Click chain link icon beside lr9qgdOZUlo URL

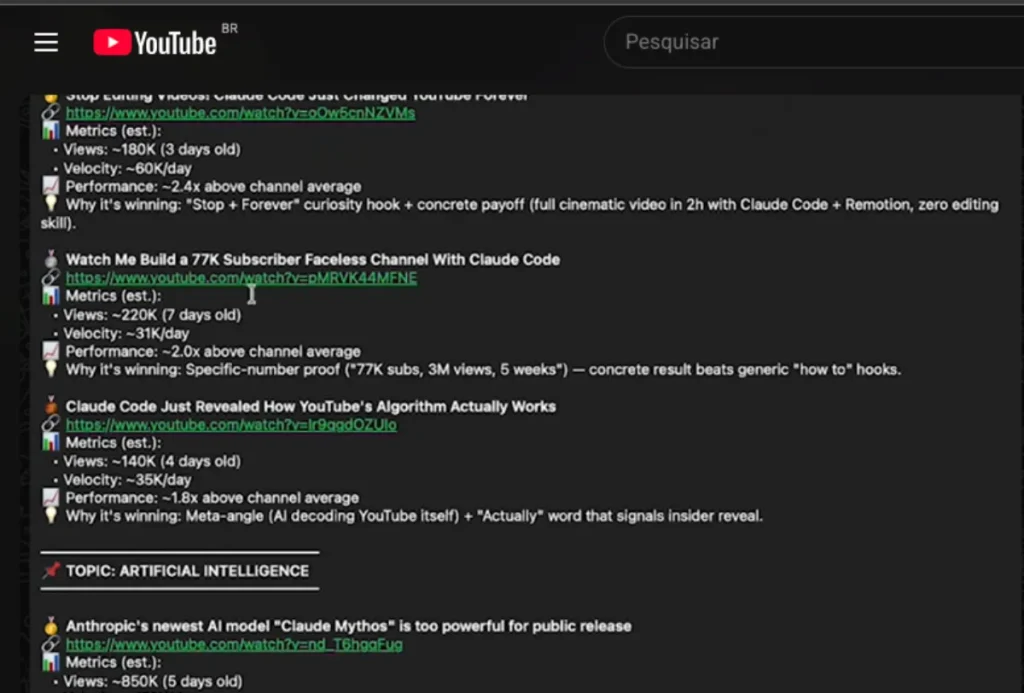pyautogui.click(x=51, y=424)
